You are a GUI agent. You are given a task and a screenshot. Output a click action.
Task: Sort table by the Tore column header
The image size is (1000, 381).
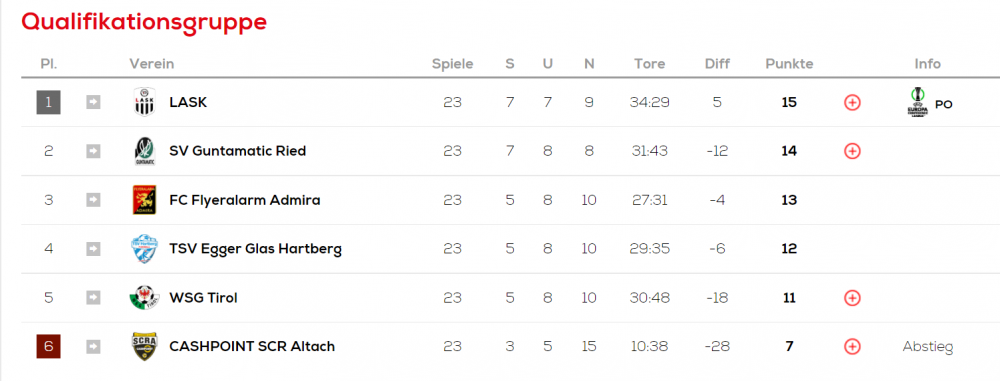[x=649, y=64]
